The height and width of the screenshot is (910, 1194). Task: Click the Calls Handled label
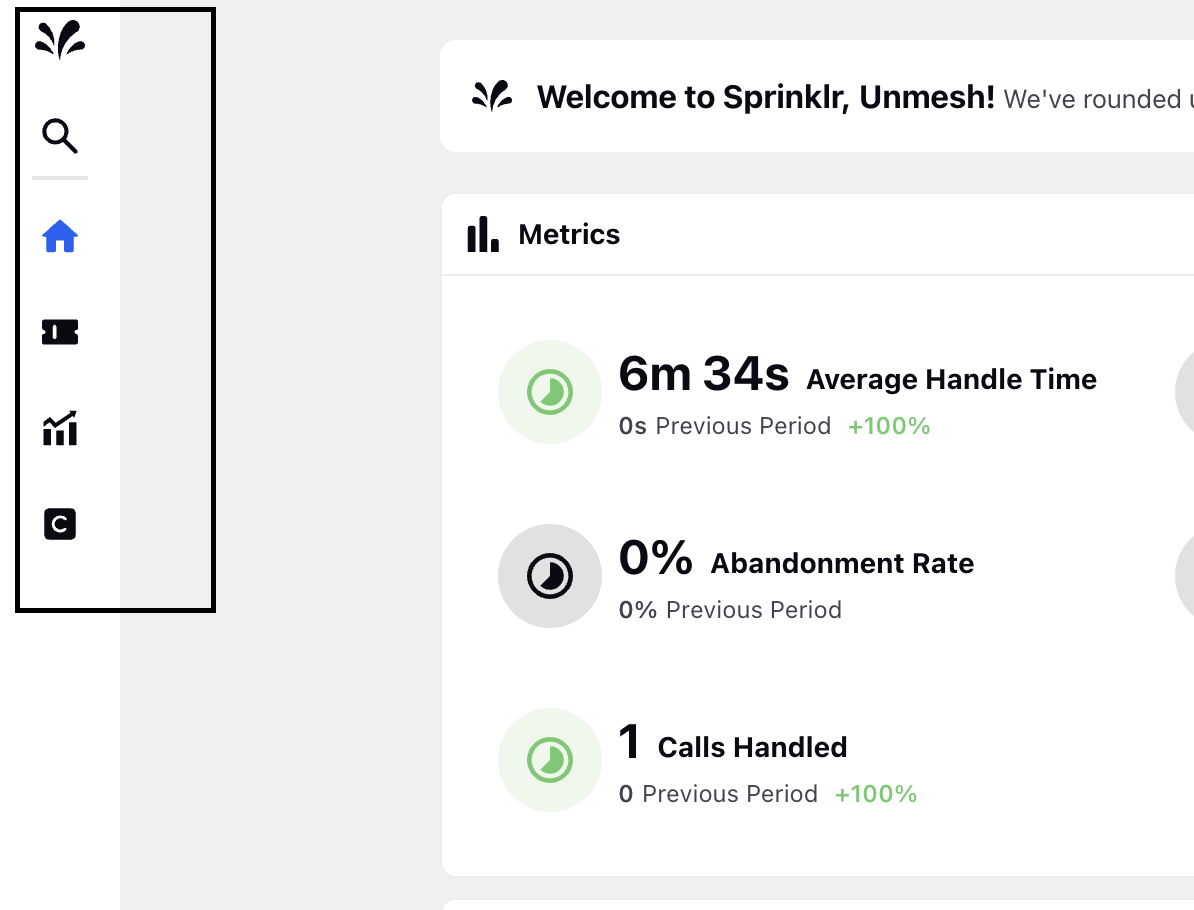click(x=752, y=748)
